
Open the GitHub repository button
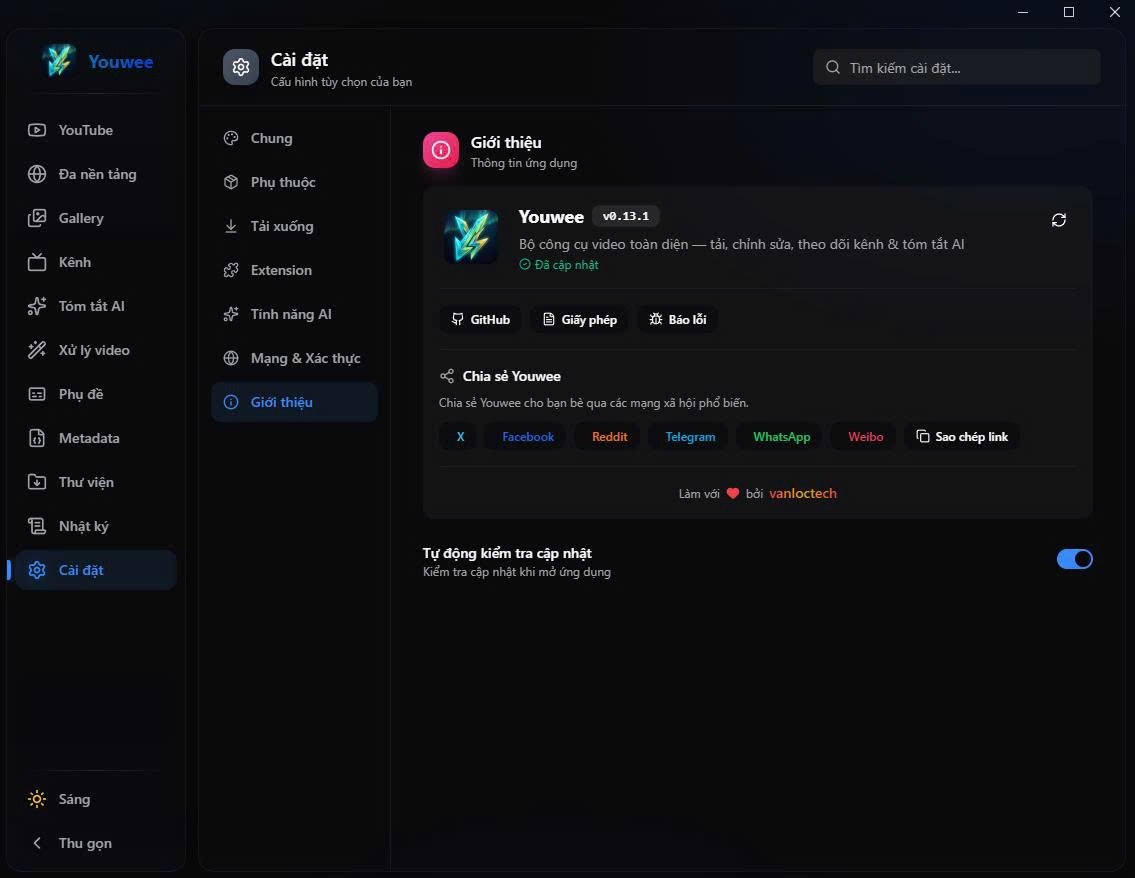tap(481, 320)
